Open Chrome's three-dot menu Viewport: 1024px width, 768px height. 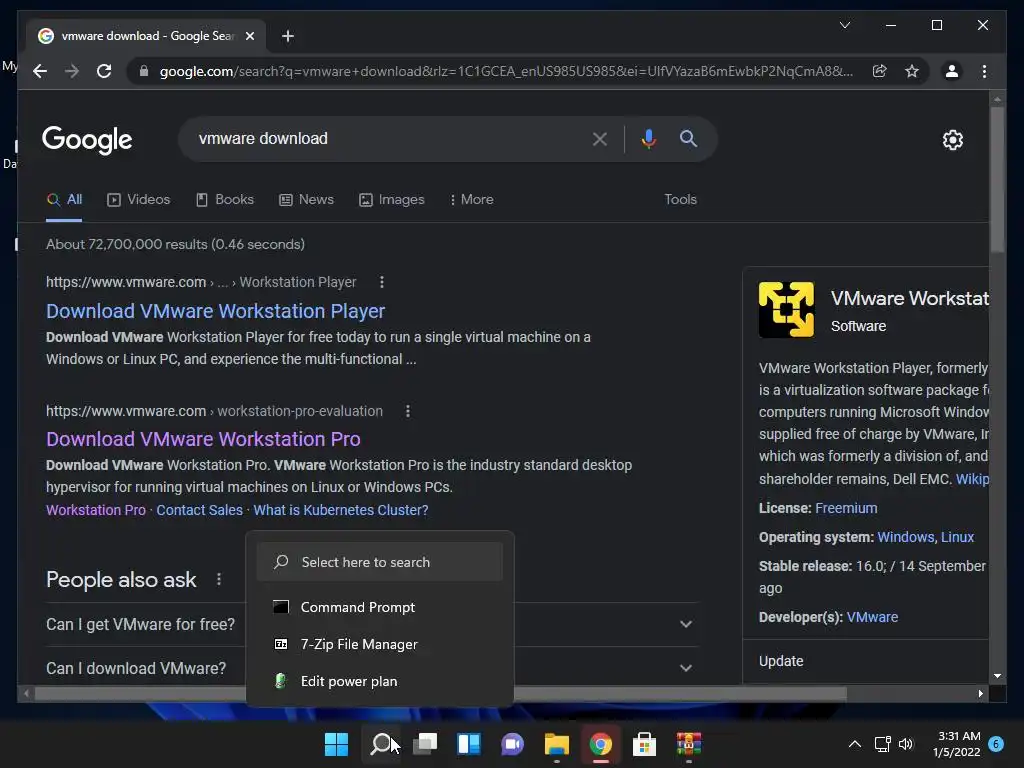tap(984, 71)
